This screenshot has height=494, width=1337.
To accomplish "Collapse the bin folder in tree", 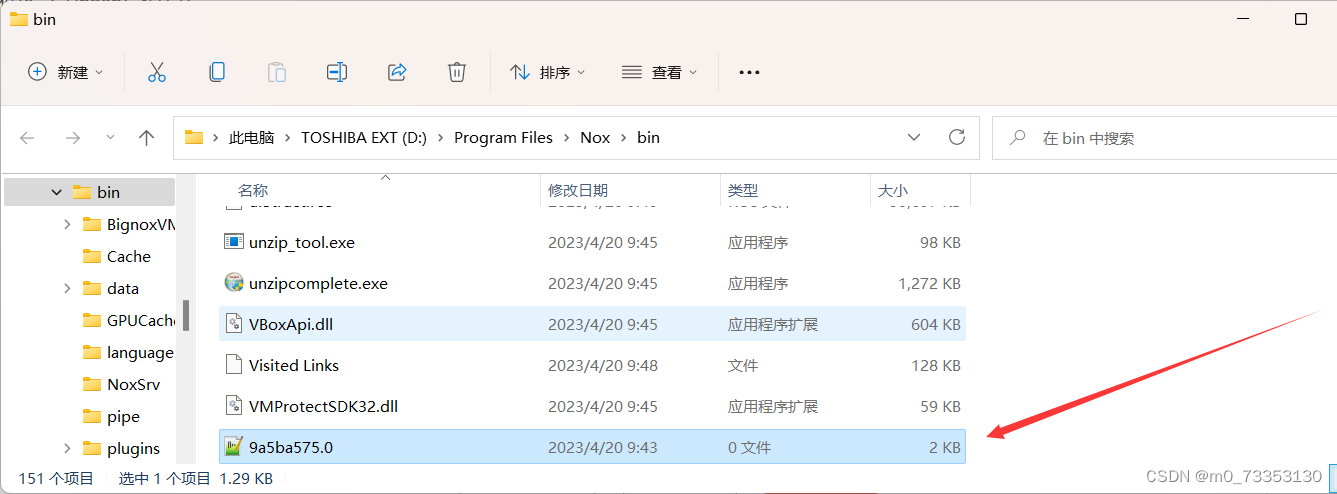I will pyautogui.click(x=56, y=192).
